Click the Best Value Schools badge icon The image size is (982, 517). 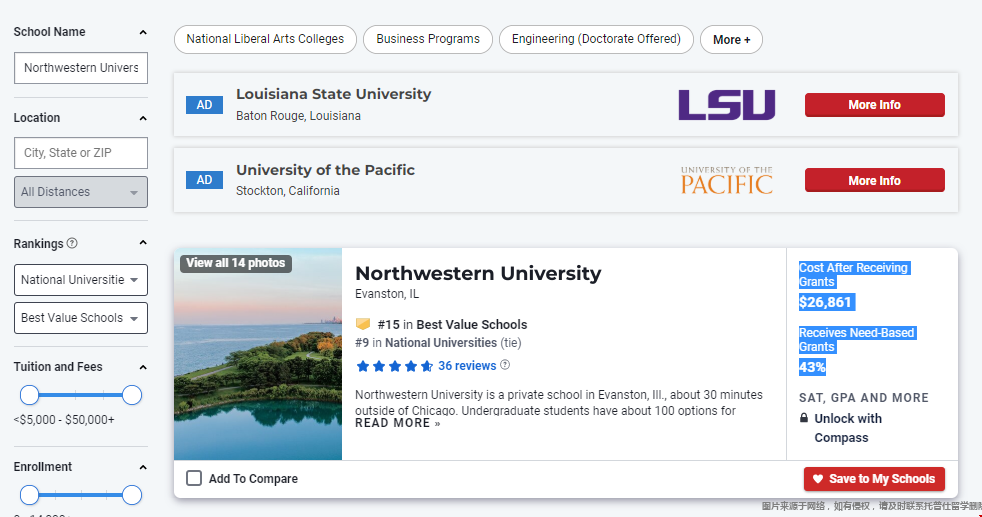pos(363,324)
